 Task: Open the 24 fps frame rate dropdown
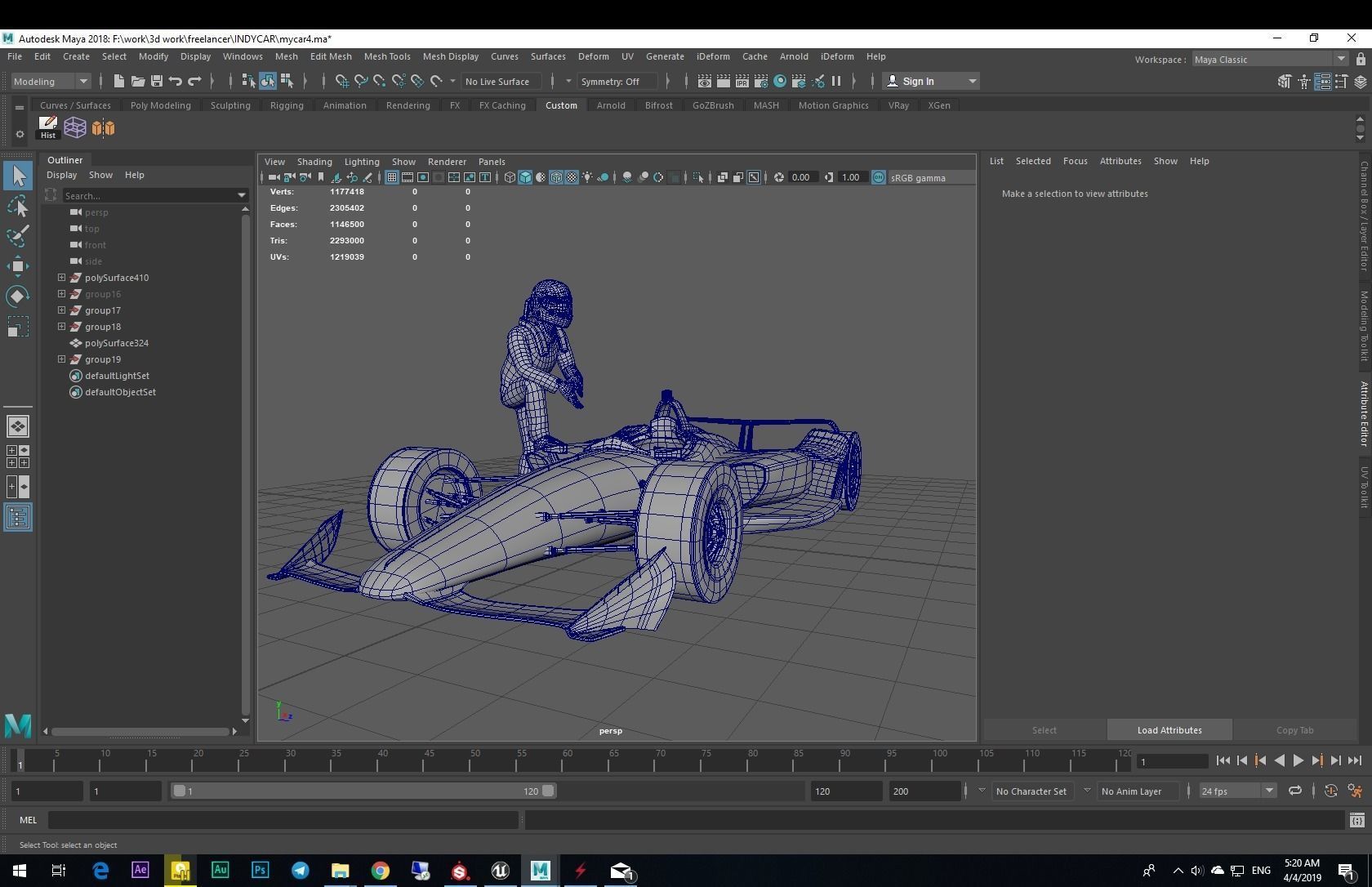tap(1237, 791)
